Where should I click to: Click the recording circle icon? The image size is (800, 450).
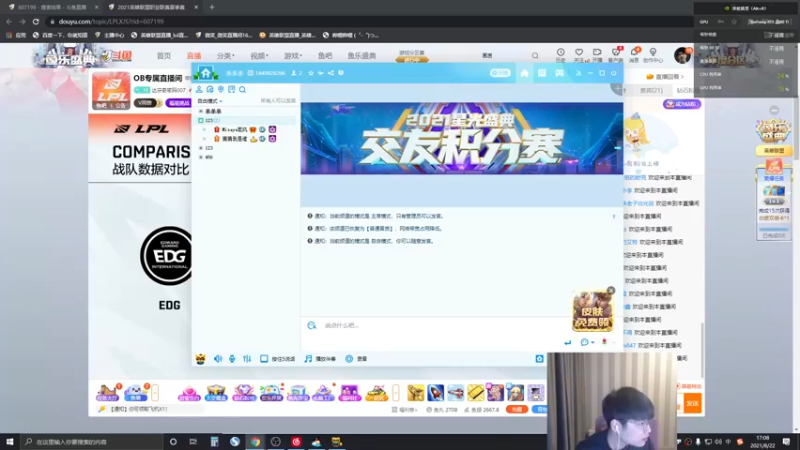pos(349,359)
